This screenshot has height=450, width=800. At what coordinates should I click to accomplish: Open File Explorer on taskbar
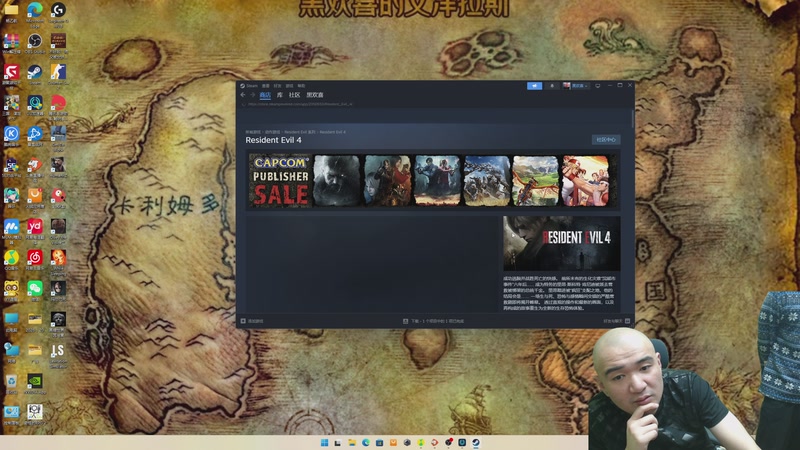(x=352, y=442)
